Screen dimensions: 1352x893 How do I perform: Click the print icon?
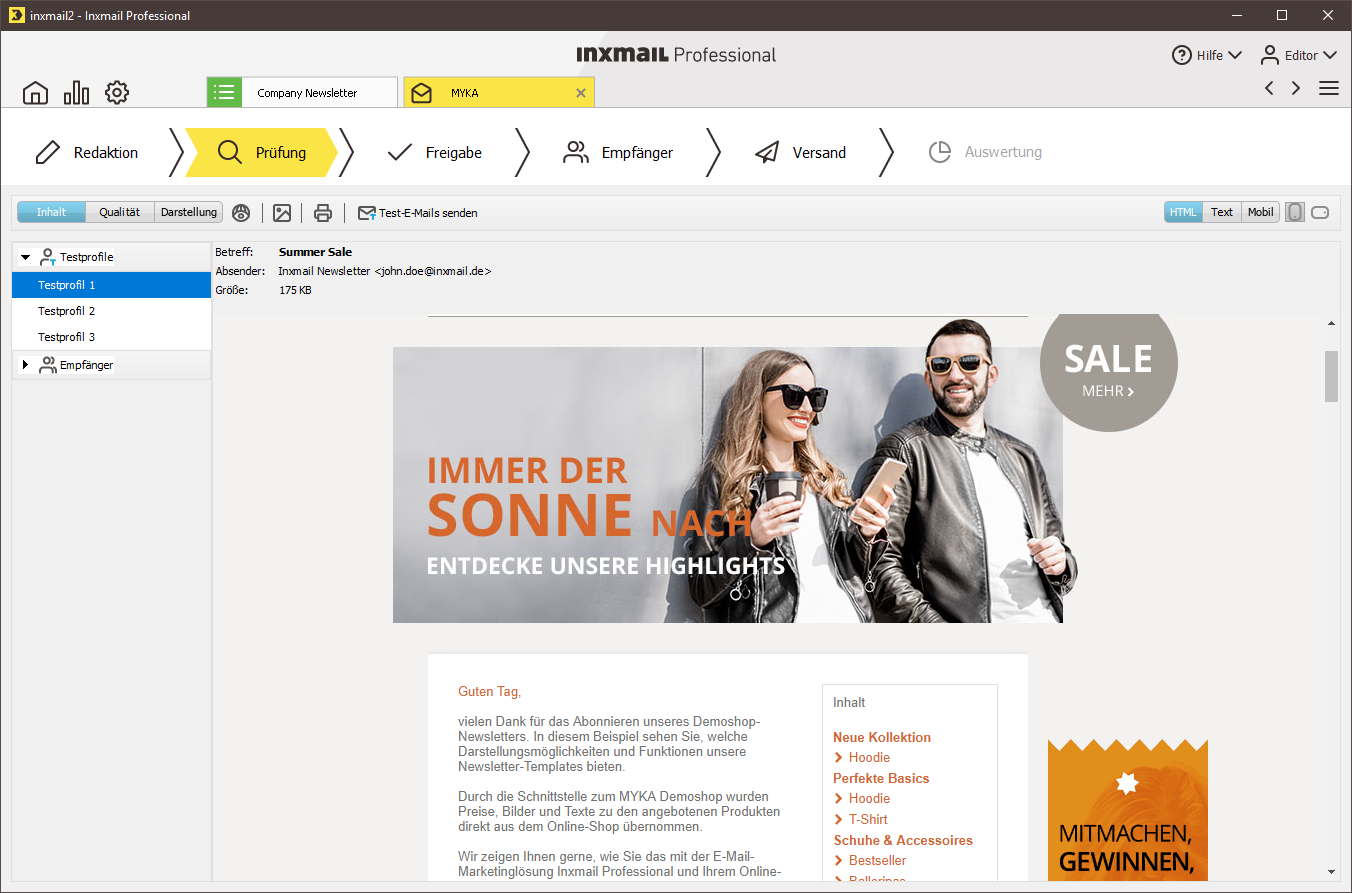[322, 212]
